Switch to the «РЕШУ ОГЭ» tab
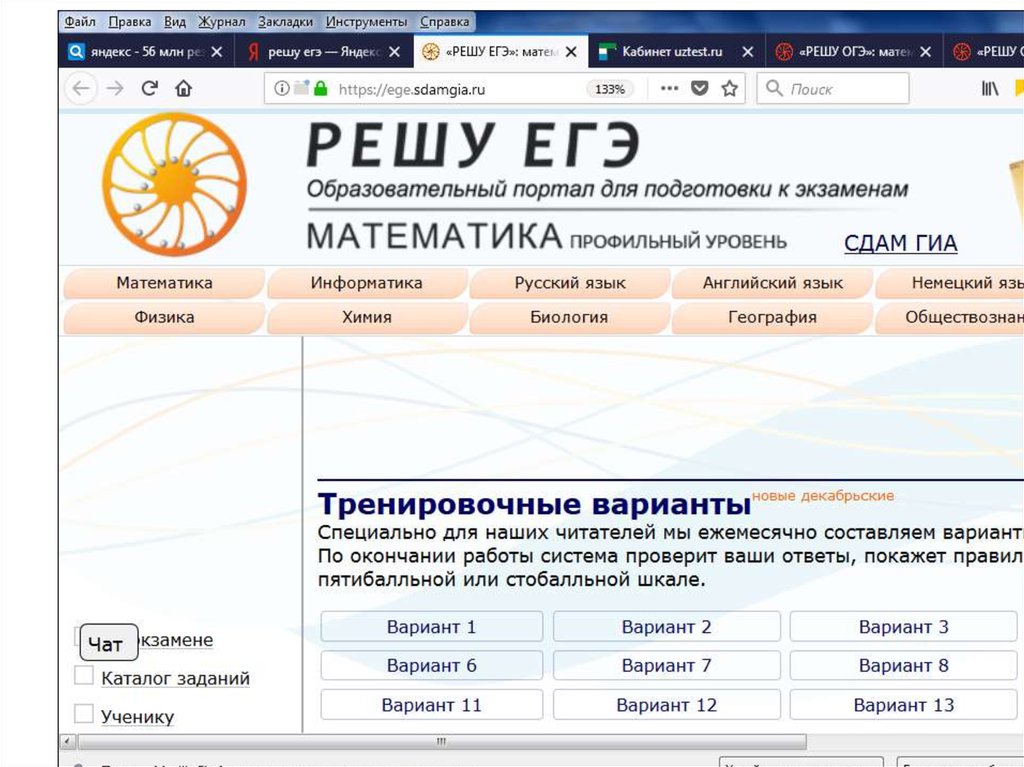 tap(854, 52)
